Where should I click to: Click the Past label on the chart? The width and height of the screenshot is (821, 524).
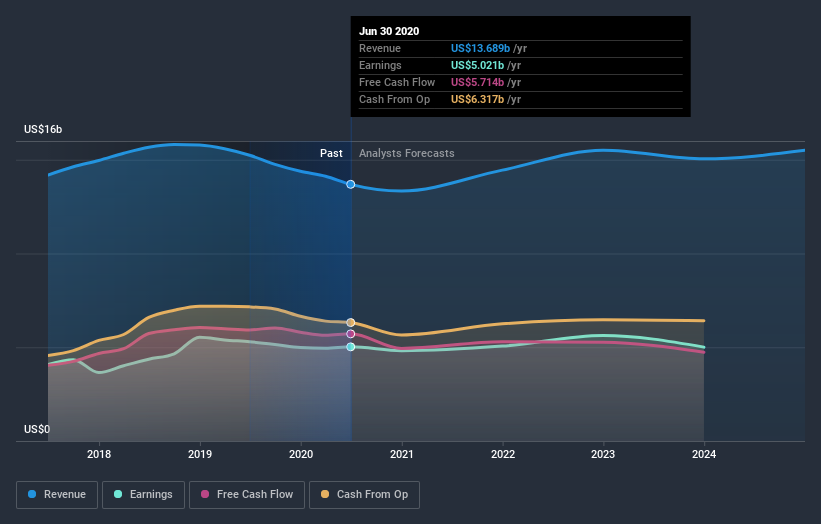tap(331, 153)
